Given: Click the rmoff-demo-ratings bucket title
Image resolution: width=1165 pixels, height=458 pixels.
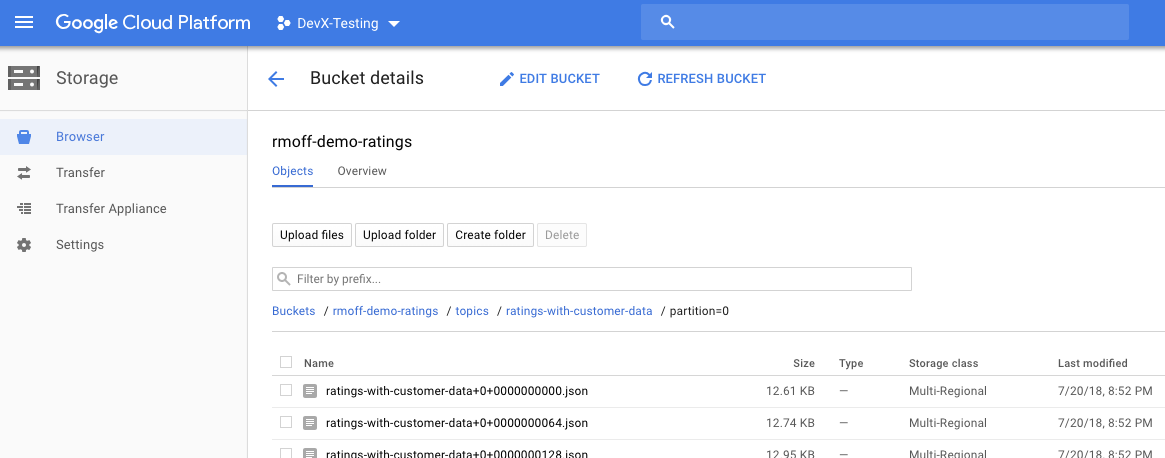Looking at the screenshot, I should 342,141.
